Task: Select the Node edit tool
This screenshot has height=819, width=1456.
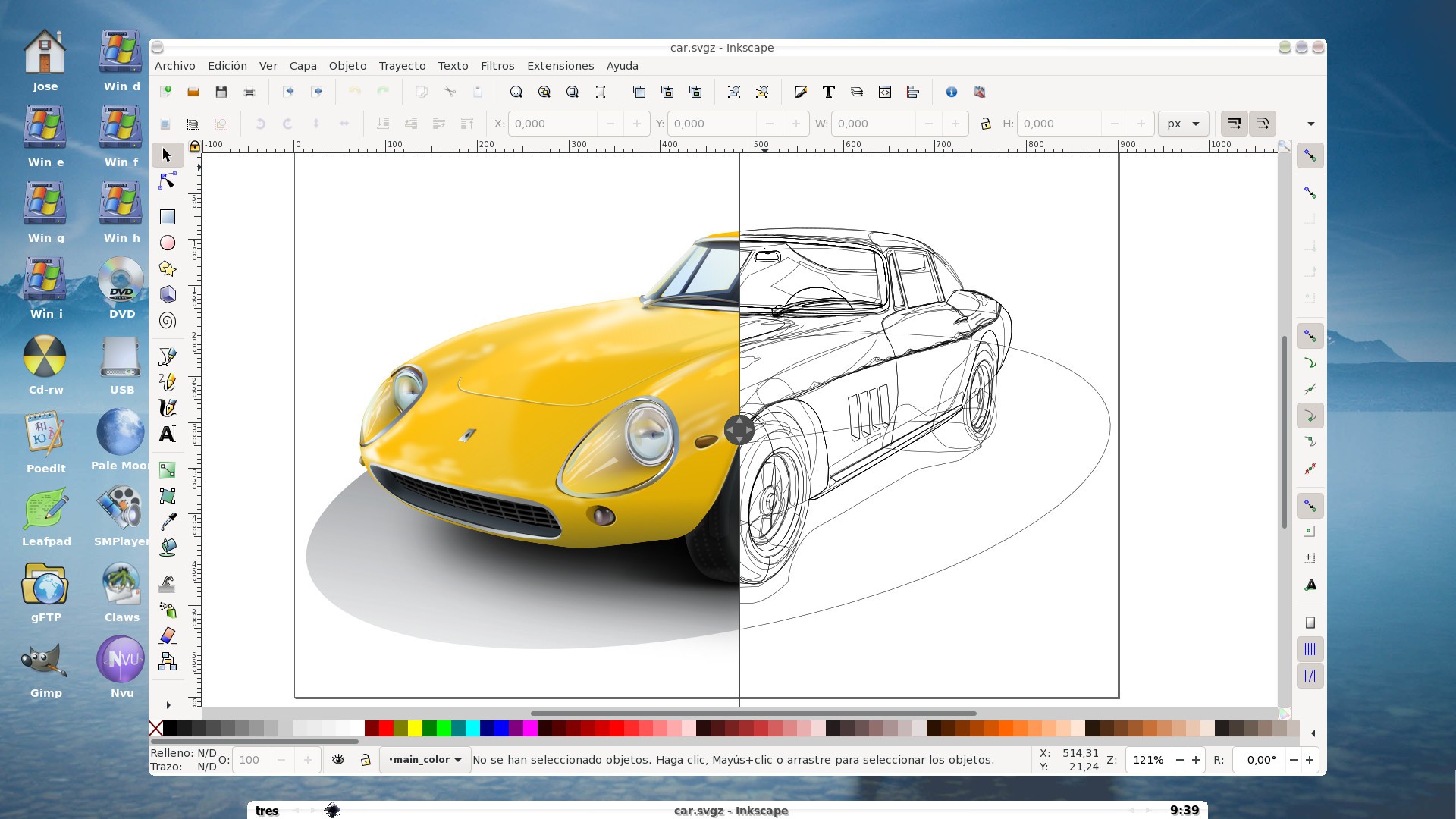Action: click(x=168, y=181)
